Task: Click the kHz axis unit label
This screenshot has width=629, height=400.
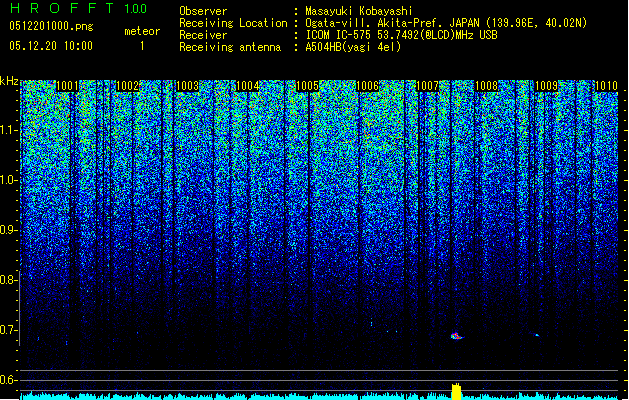Action: [9, 81]
